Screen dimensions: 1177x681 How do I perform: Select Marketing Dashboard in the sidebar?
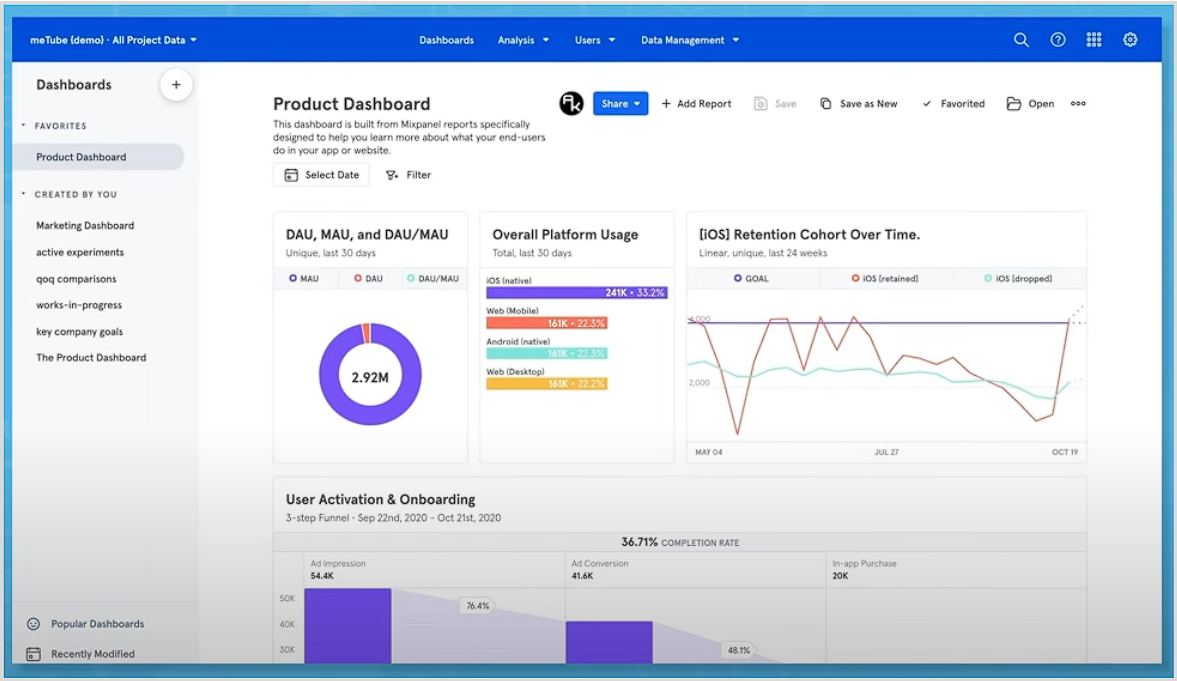pos(85,226)
